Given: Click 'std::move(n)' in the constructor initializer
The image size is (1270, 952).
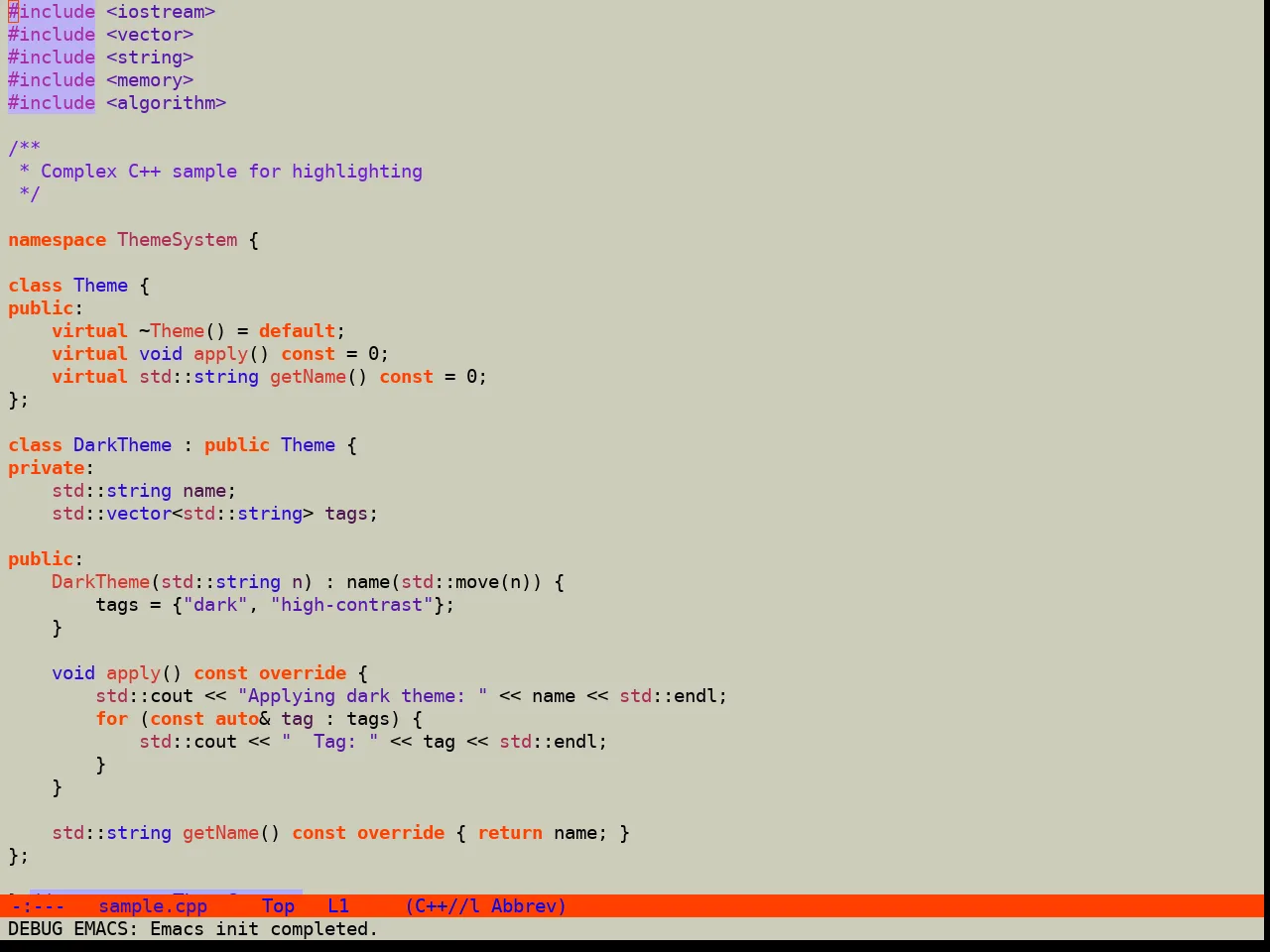Looking at the screenshot, I should [x=466, y=582].
